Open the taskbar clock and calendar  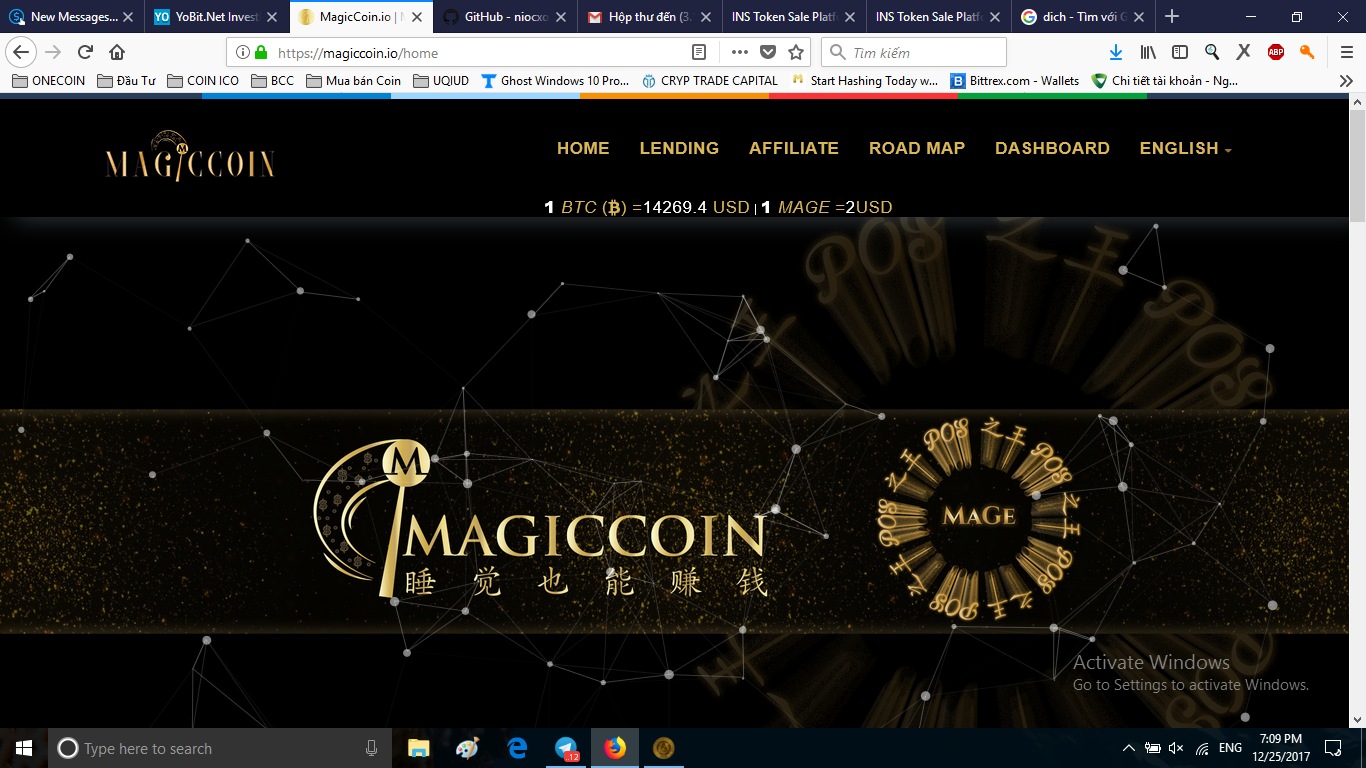(x=1280, y=748)
